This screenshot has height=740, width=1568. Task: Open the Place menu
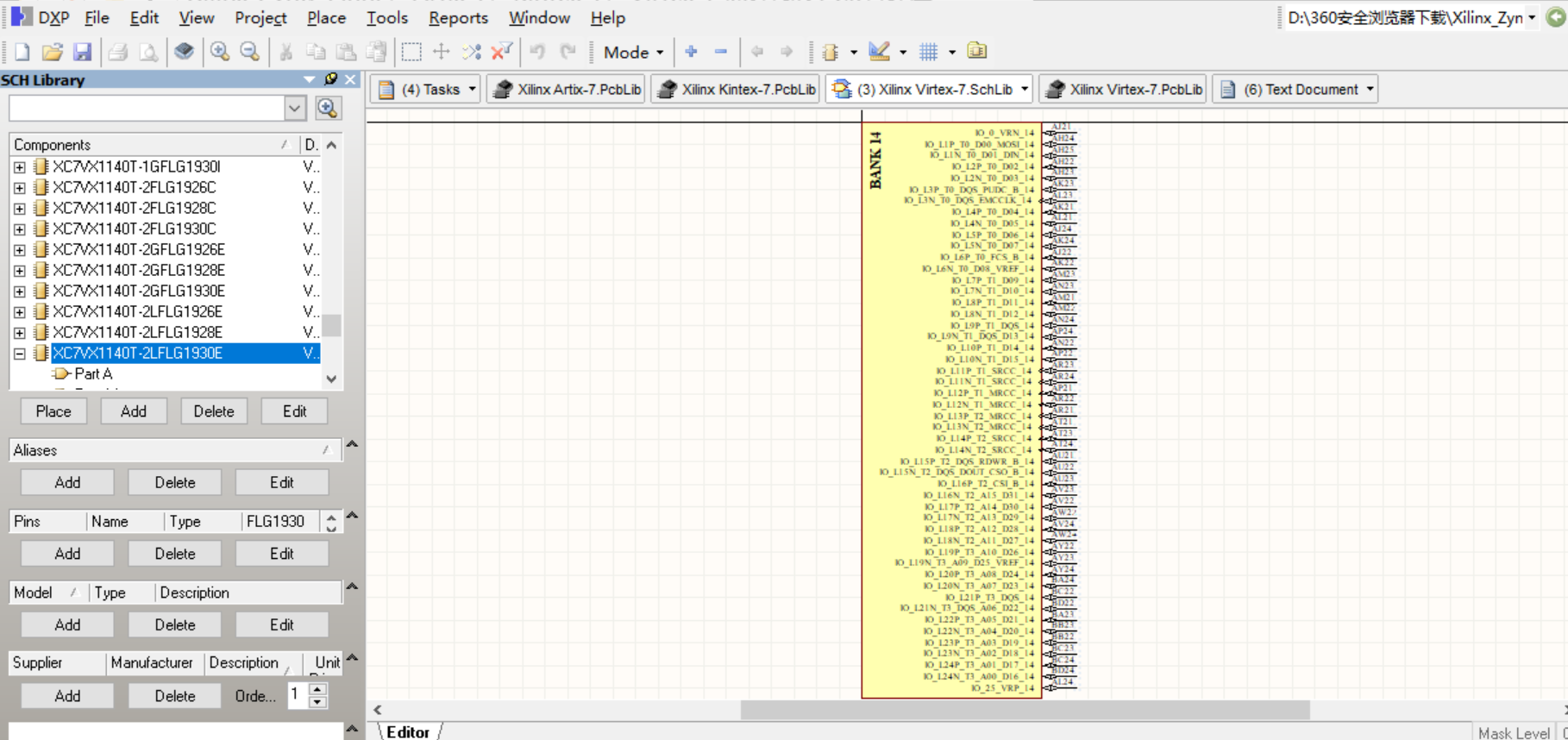(326, 17)
